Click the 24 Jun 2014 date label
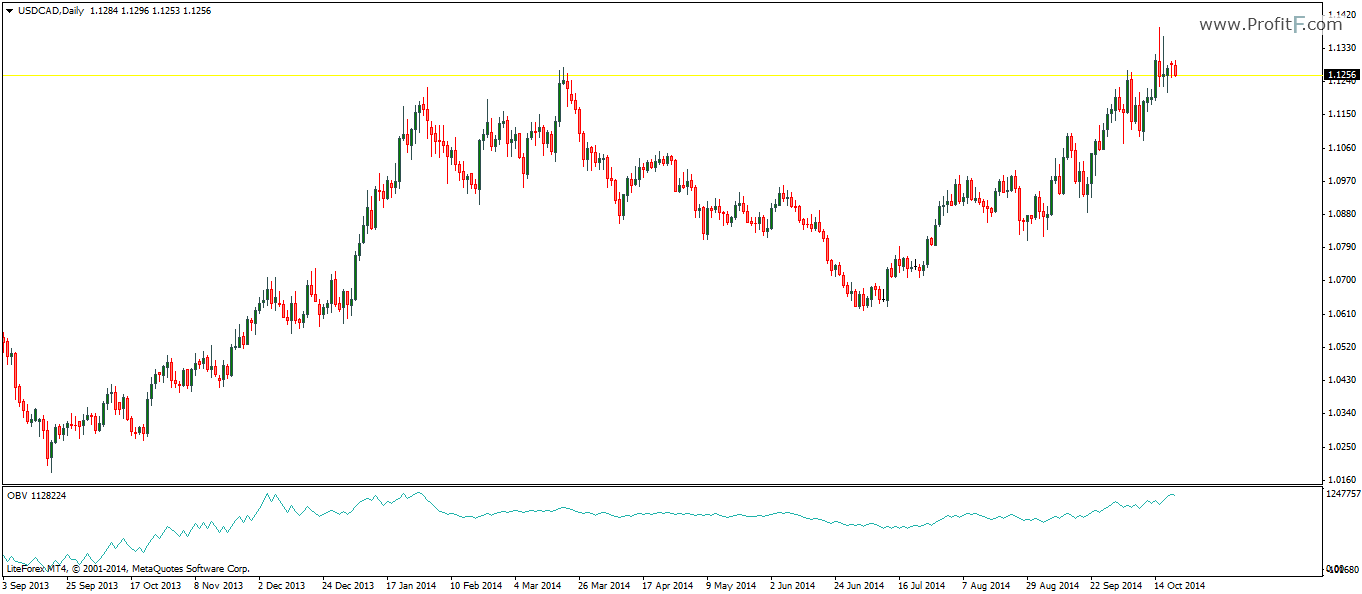The width and height of the screenshot is (1362, 594). [x=860, y=586]
